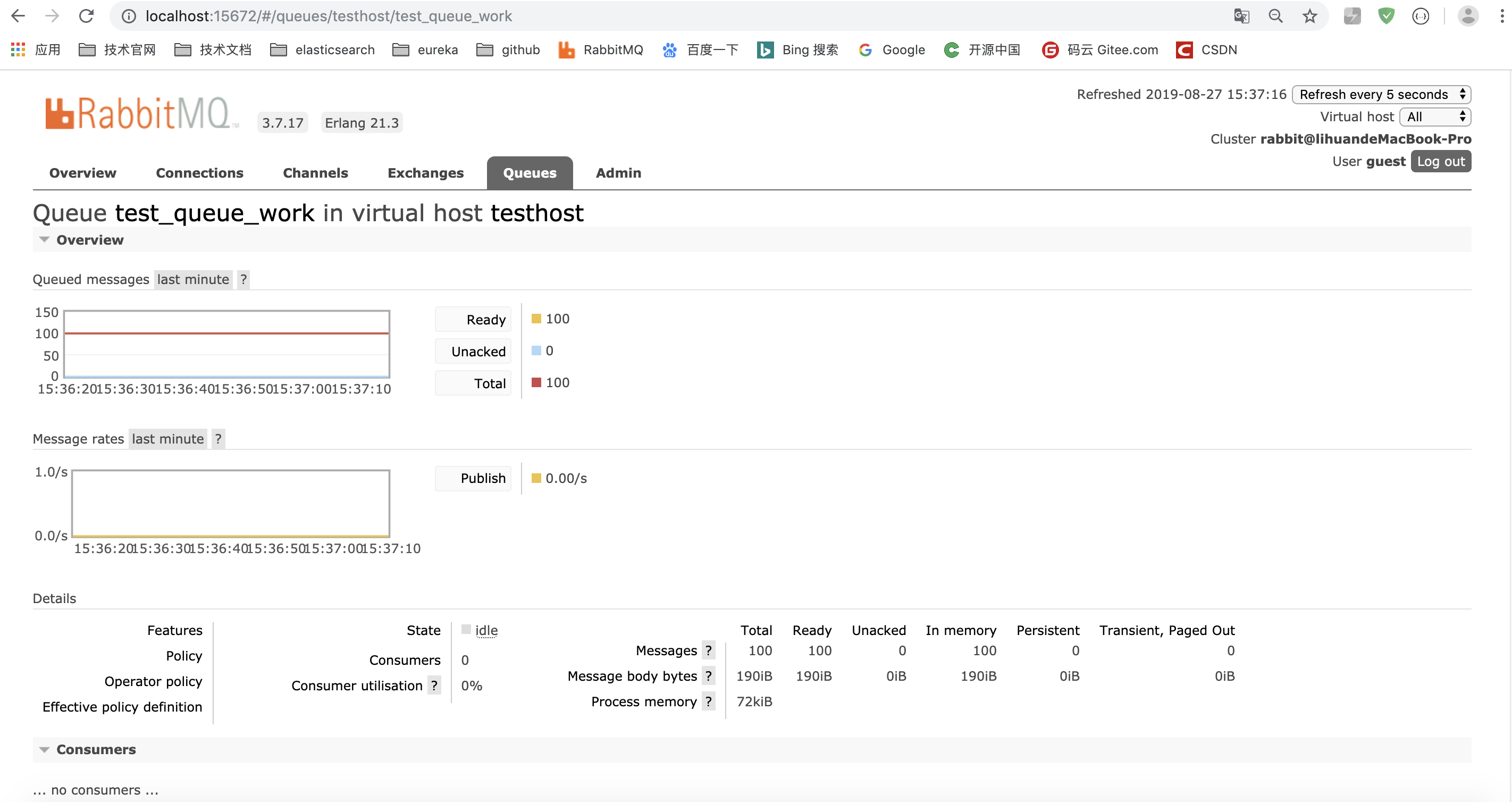Click the browser forward arrow

pyautogui.click(x=52, y=16)
